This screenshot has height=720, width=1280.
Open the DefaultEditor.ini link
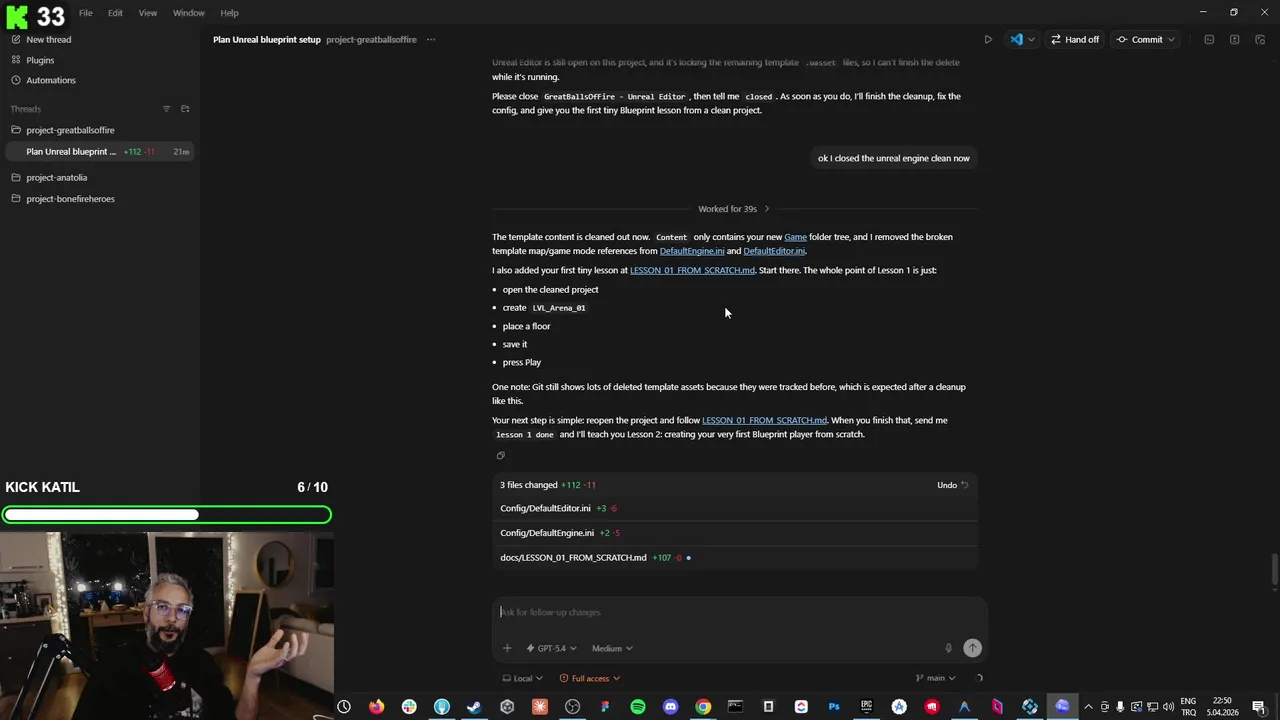pos(774,251)
